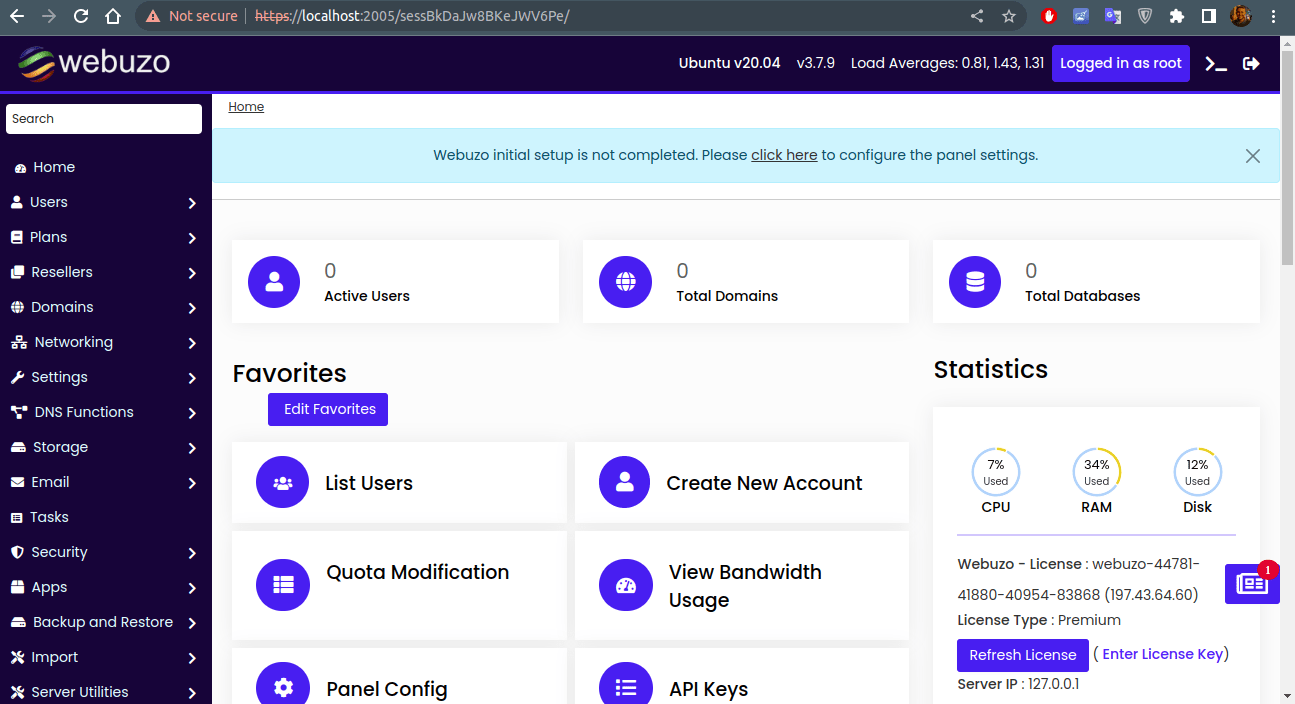The image size is (1295, 704).
Task: Reload the page in browser
Action: pyautogui.click(x=81, y=16)
